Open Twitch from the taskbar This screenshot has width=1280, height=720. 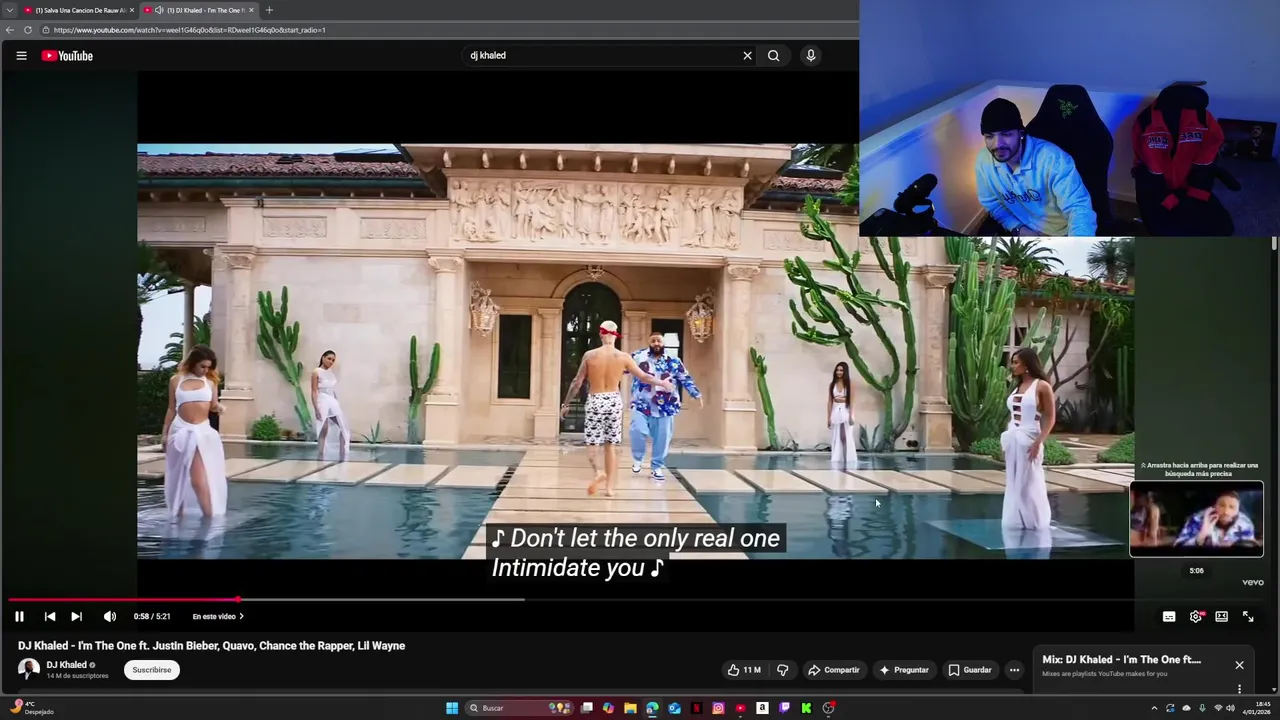pyautogui.click(x=784, y=708)
